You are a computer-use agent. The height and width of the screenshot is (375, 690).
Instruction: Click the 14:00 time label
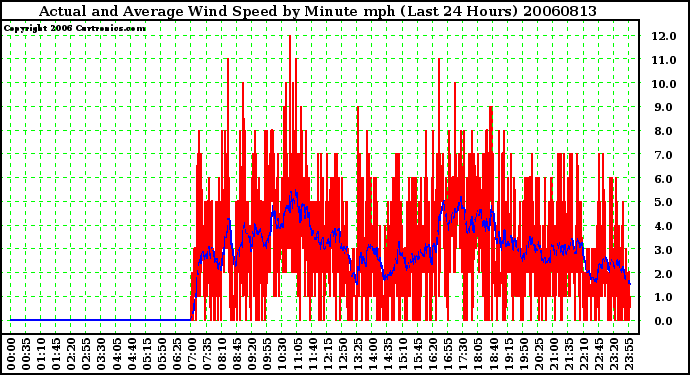[x=372, y=354]
